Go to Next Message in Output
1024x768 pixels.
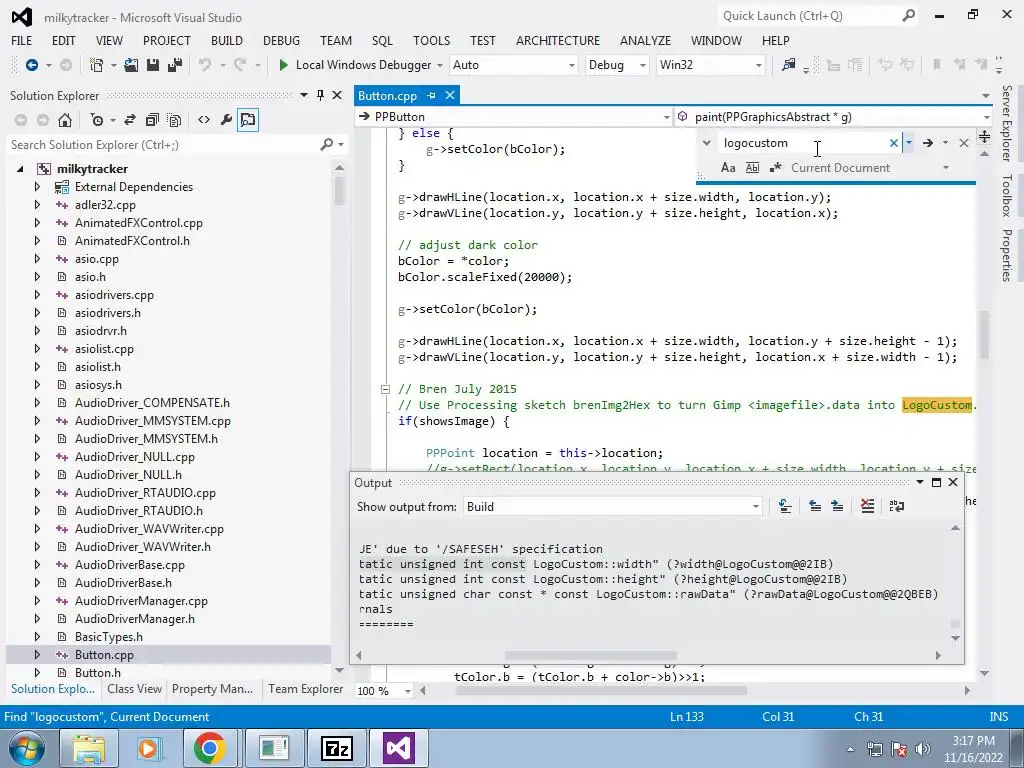837,507
